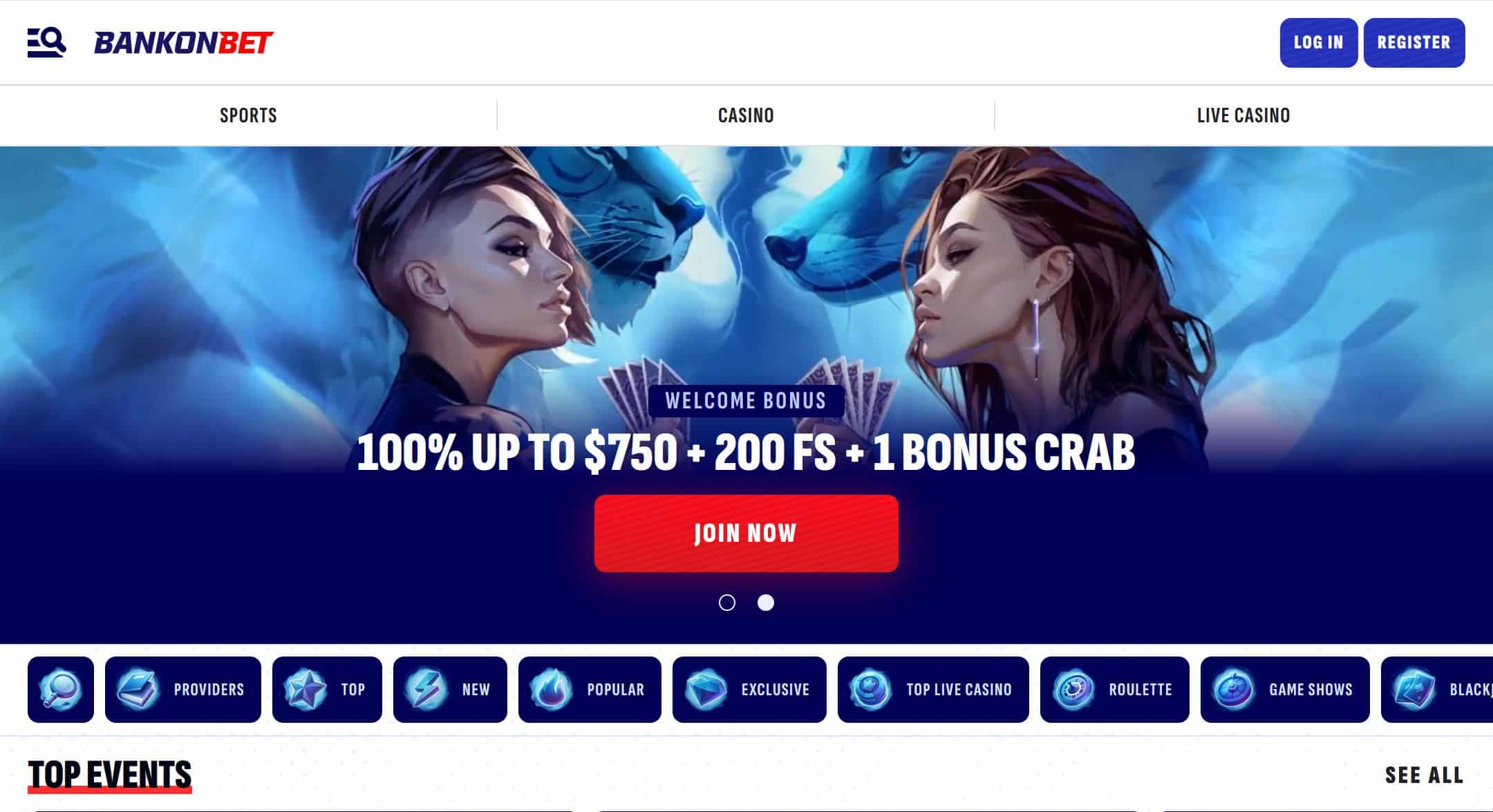This screenshot has height=812, width=1493.
Task: Open the menu search icon
Action: pyautogui.click(x=46, y=43)
